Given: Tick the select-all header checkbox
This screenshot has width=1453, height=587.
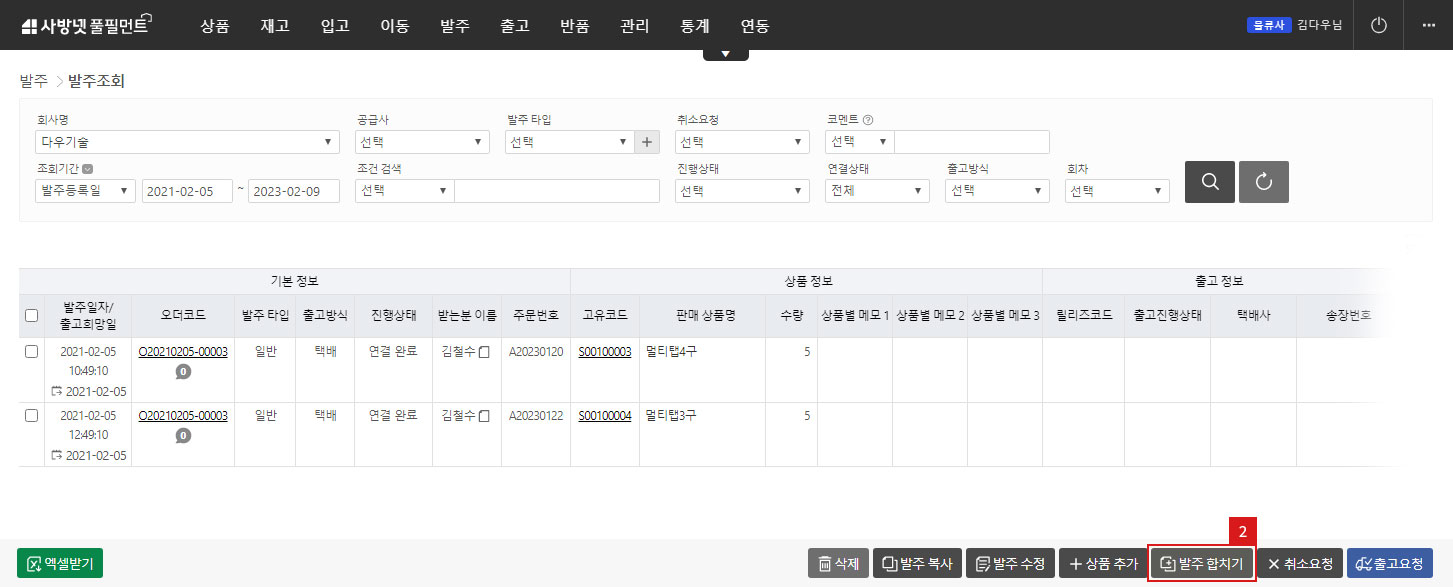Looking at the screenshot, I should coord(31,315).
